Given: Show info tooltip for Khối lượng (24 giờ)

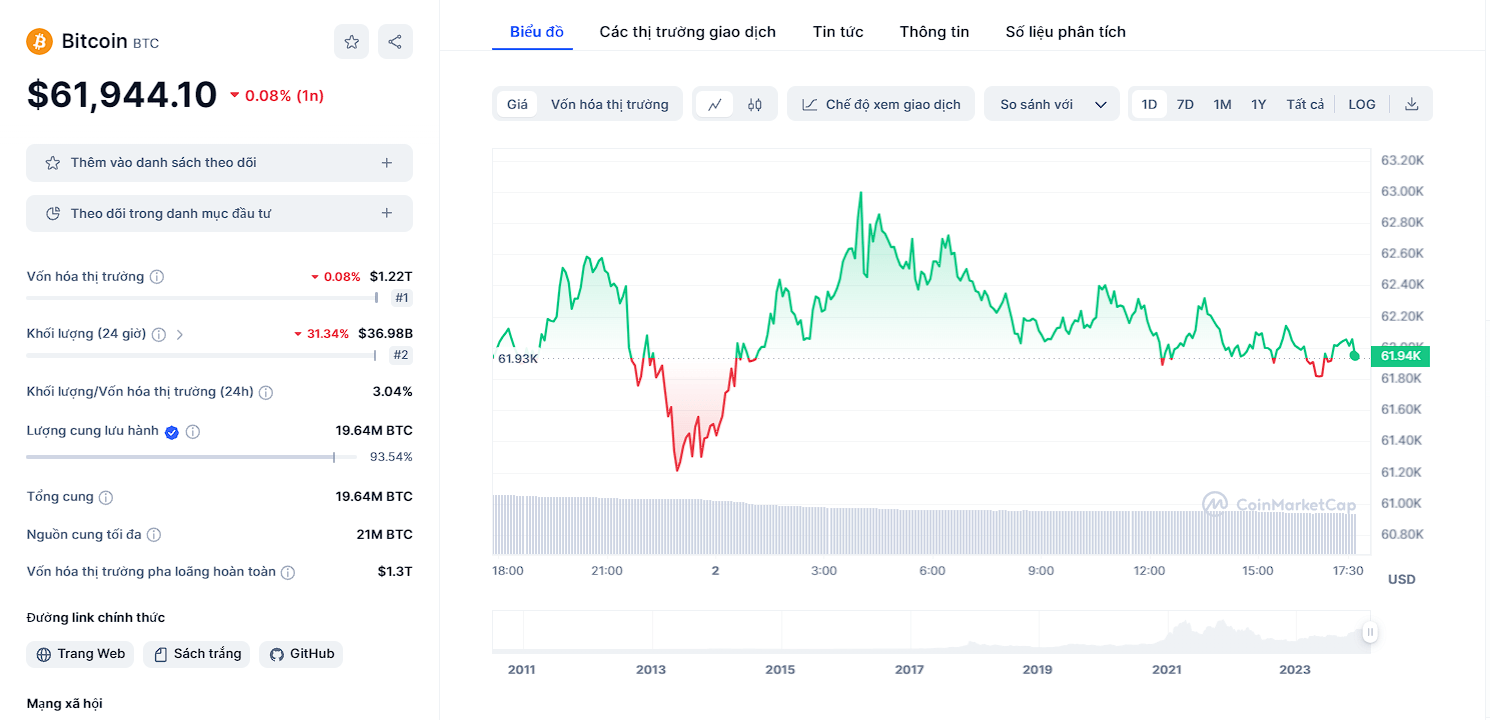Looking at the screenshot, I should click(159, 334).
